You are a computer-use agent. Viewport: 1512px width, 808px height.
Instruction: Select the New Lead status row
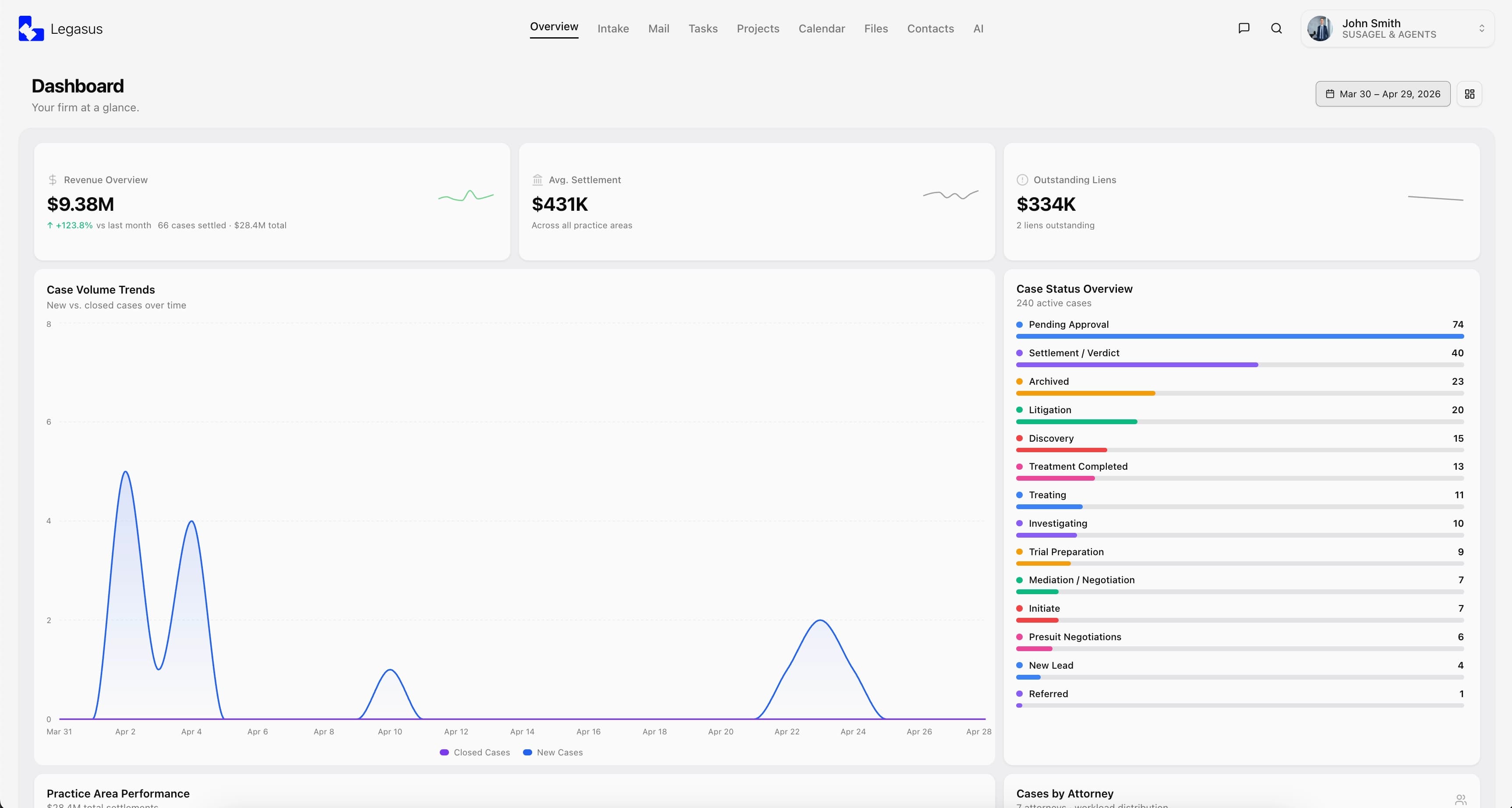(1240, 670)
